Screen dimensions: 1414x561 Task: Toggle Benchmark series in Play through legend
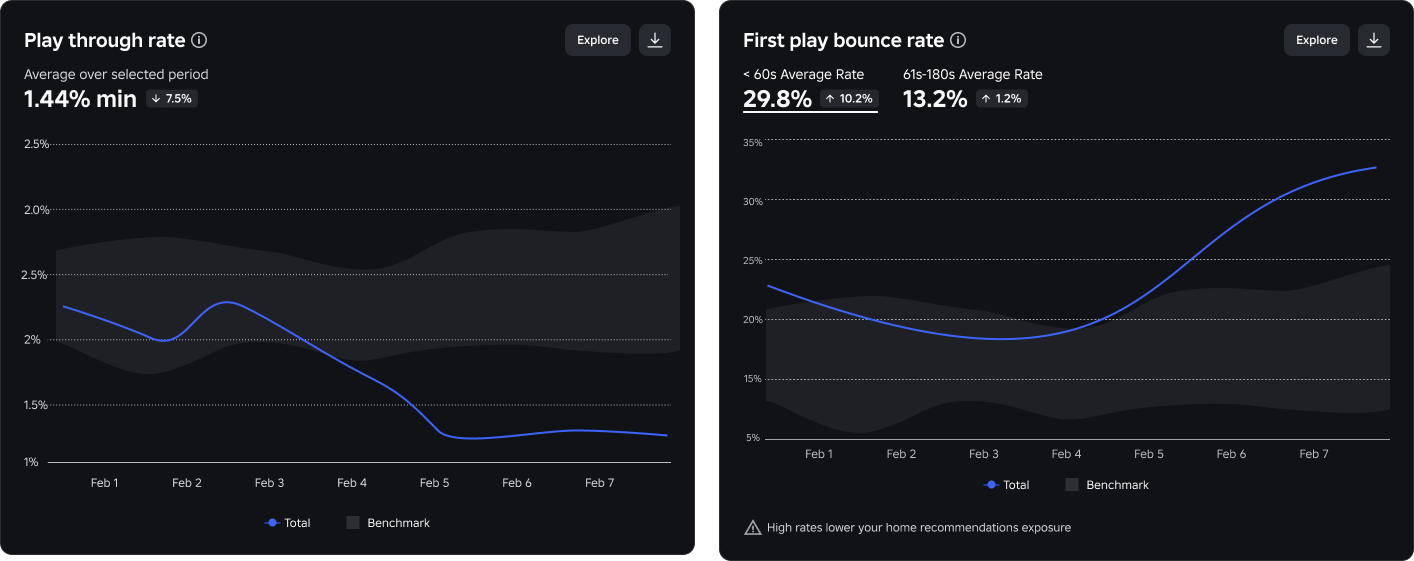point(388,523)
